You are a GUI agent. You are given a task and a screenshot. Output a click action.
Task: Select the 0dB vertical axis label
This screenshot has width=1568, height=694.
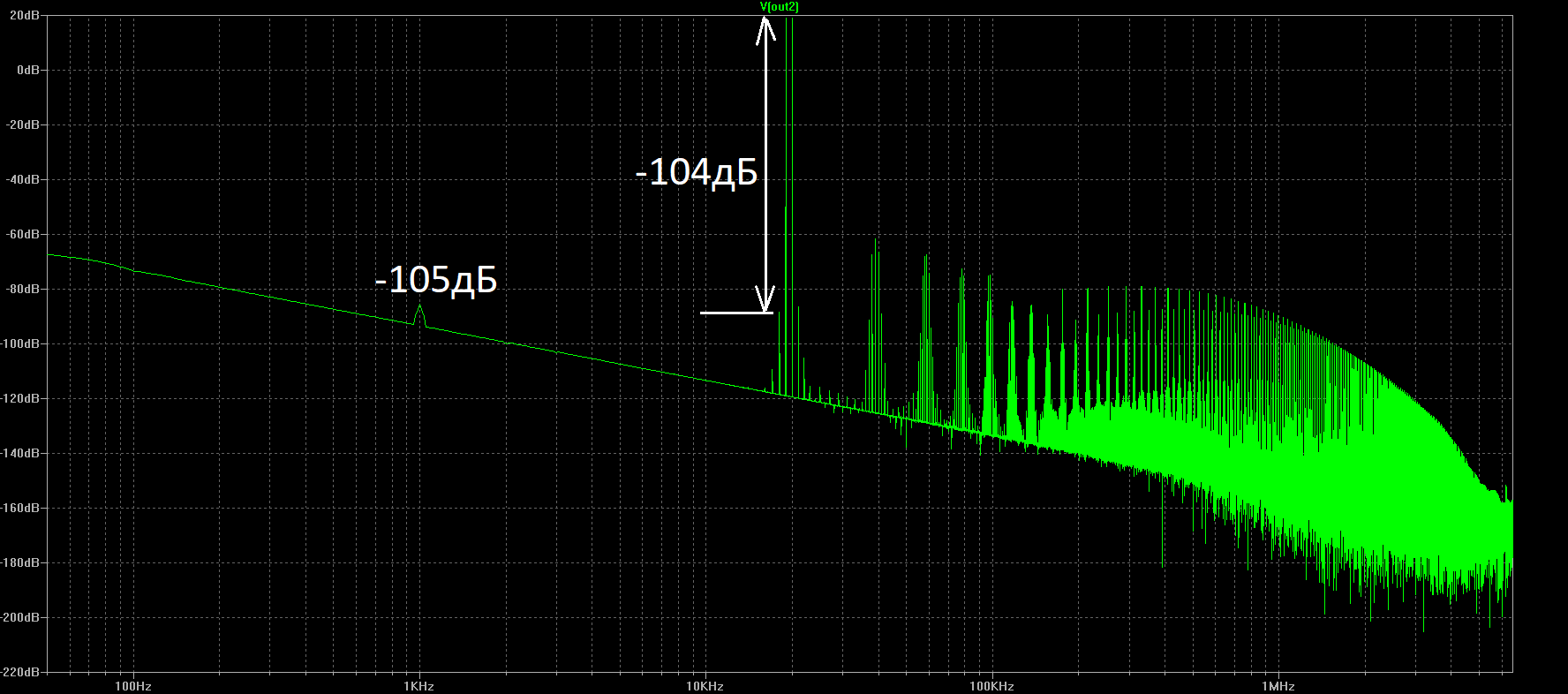coord(28,70)
